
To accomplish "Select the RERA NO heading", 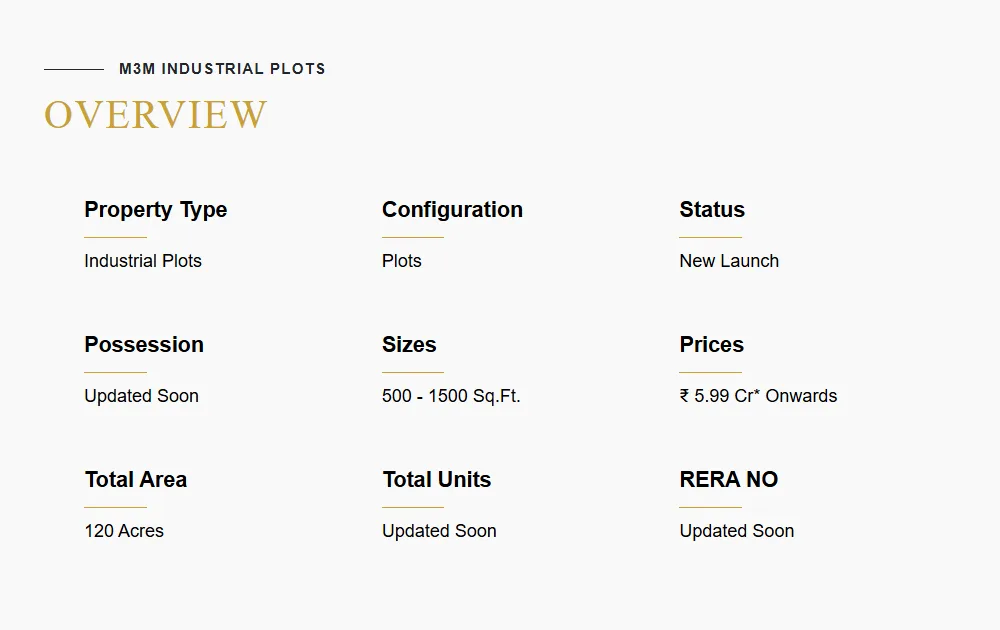I will 728,480.
